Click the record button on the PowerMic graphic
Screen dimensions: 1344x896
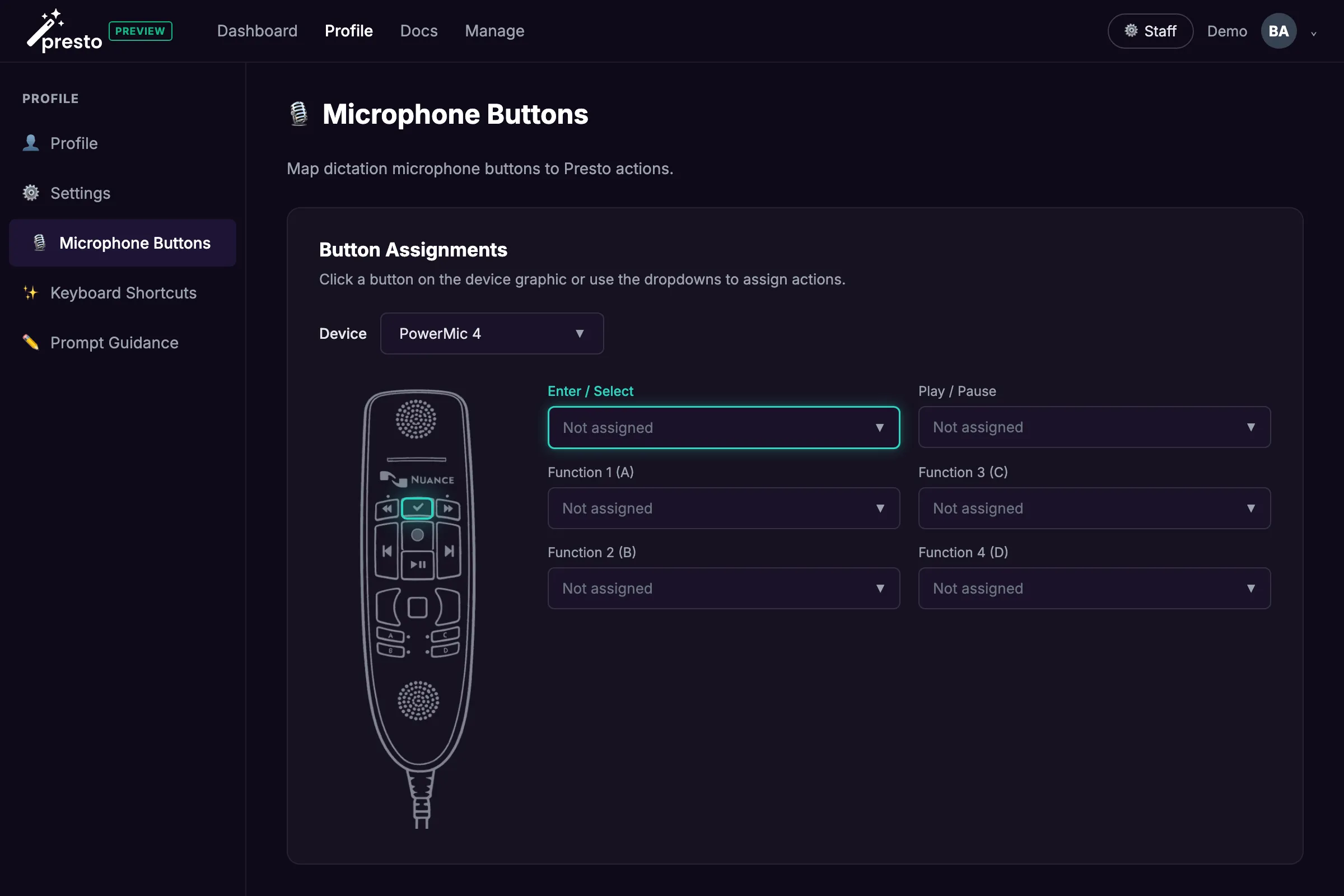click(417, 535)
